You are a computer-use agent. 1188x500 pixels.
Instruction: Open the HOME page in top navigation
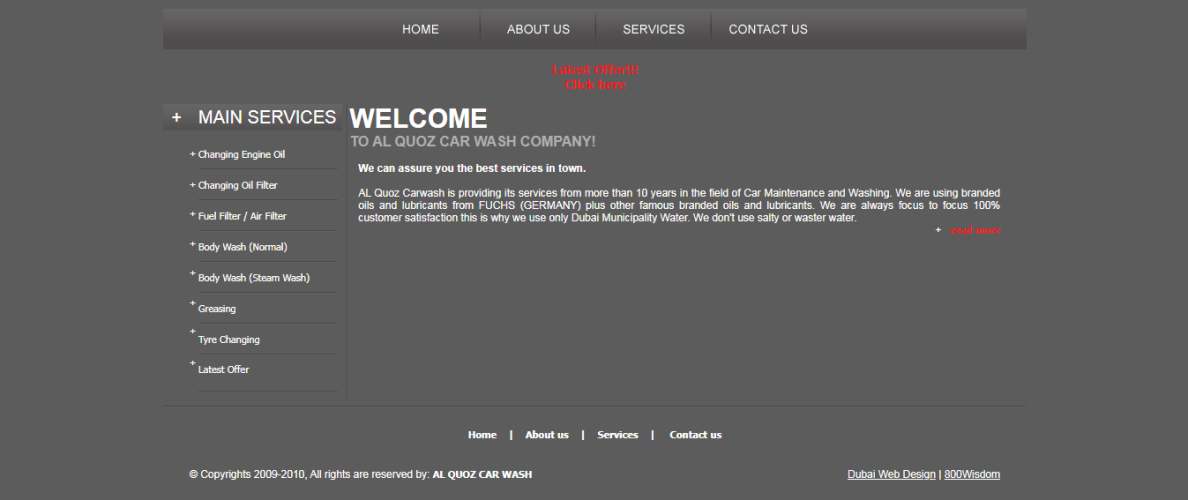click(x=420, y=30)
